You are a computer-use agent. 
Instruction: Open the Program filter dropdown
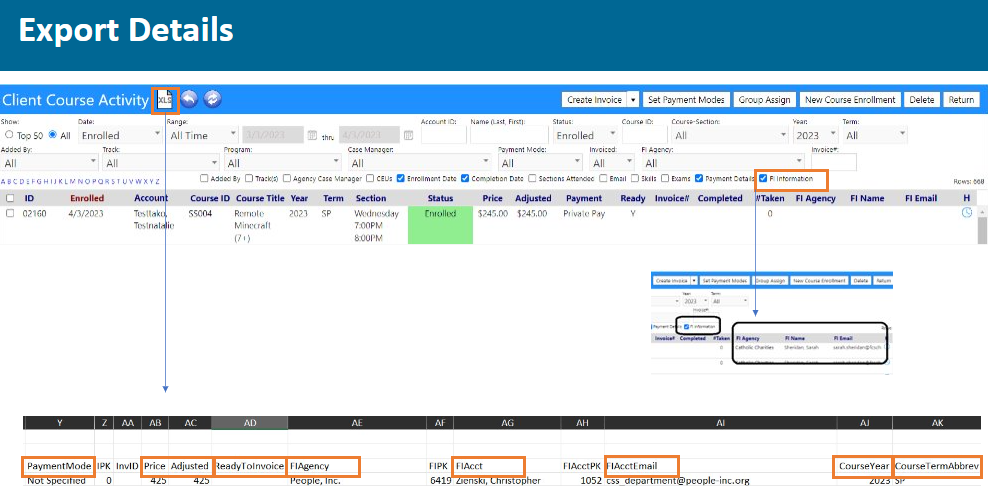[282, 163]
